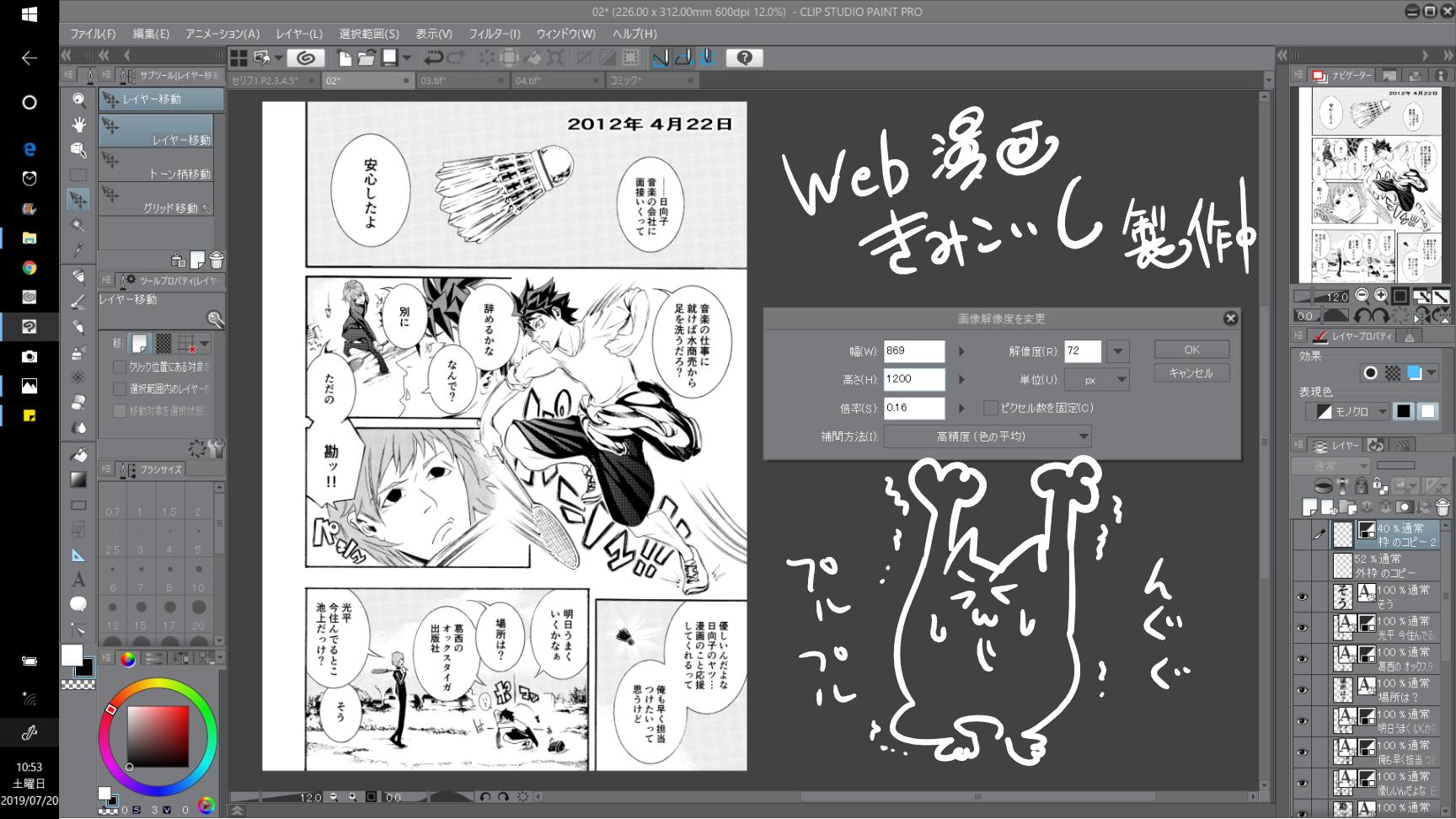Select the Hand move tool

(78, 125)
